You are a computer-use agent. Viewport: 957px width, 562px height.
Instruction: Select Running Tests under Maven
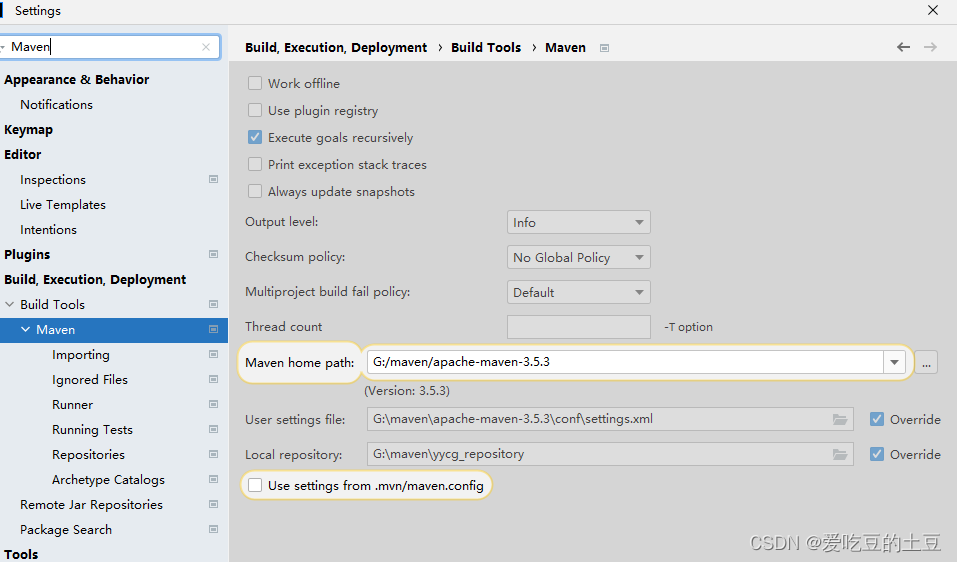(x=92, y=430)
